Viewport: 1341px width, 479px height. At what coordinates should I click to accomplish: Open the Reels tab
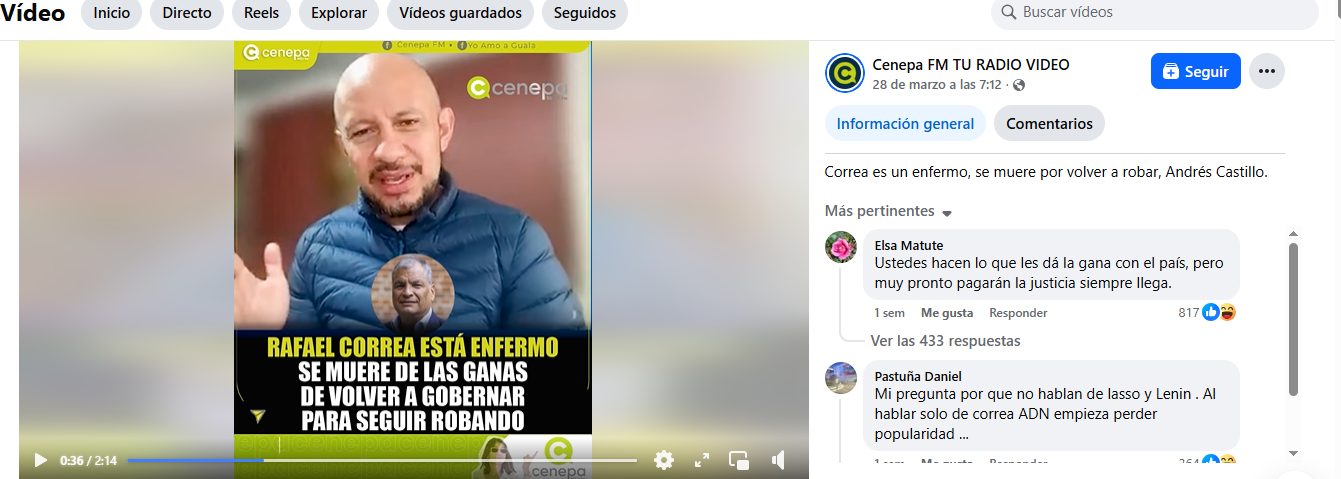coord(261,13)
